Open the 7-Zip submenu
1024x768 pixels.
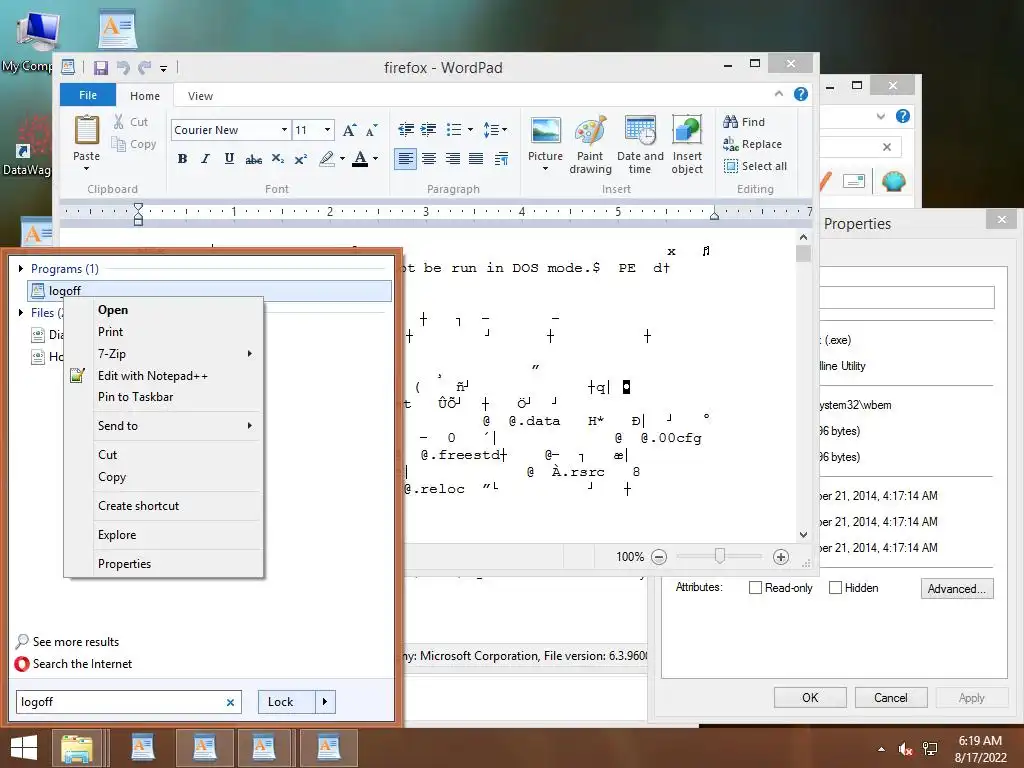(163, 354)
